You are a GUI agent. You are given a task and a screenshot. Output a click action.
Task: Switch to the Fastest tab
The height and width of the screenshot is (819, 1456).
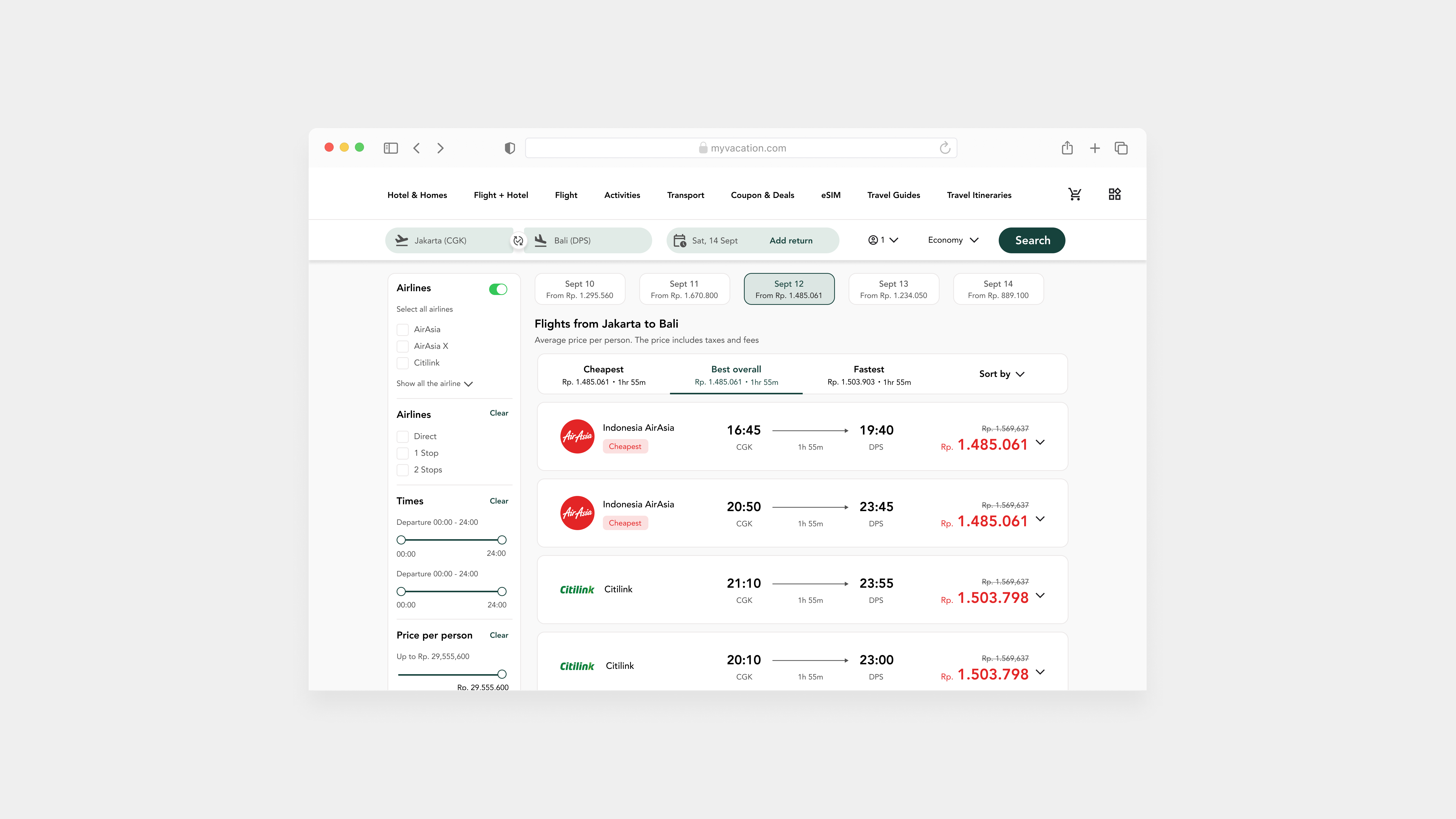869,375
